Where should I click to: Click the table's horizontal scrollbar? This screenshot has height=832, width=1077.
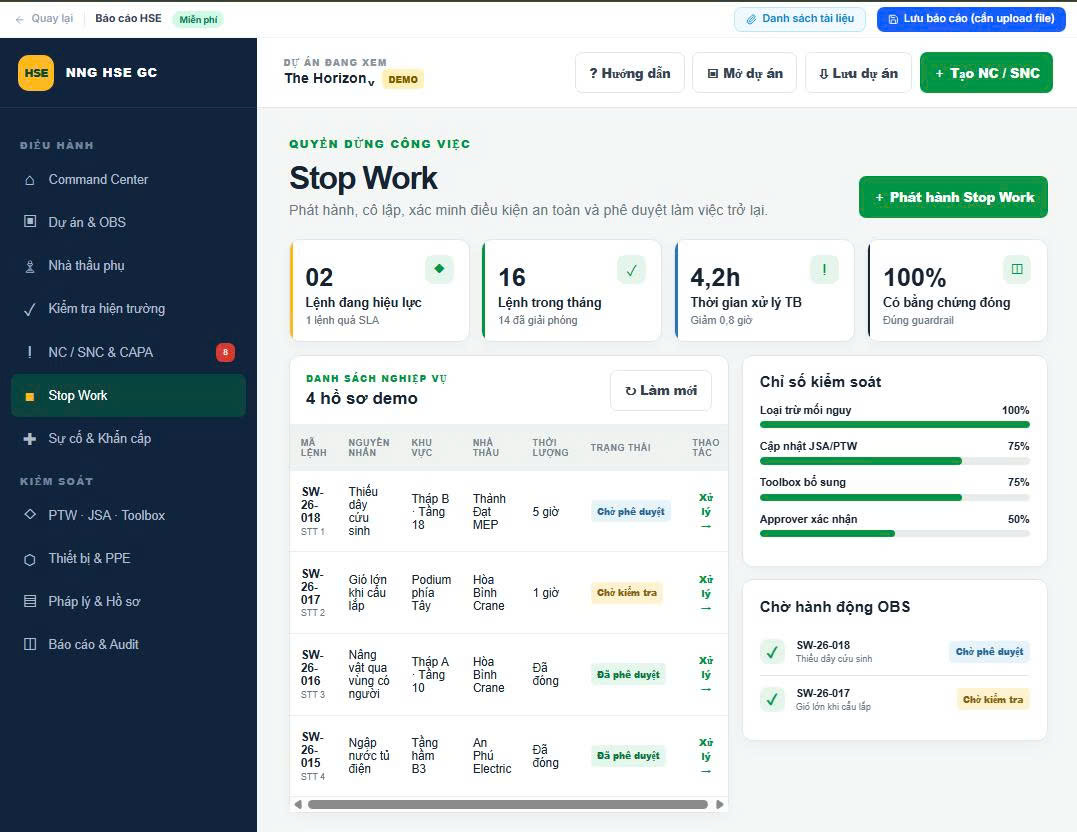pos(508,805)
